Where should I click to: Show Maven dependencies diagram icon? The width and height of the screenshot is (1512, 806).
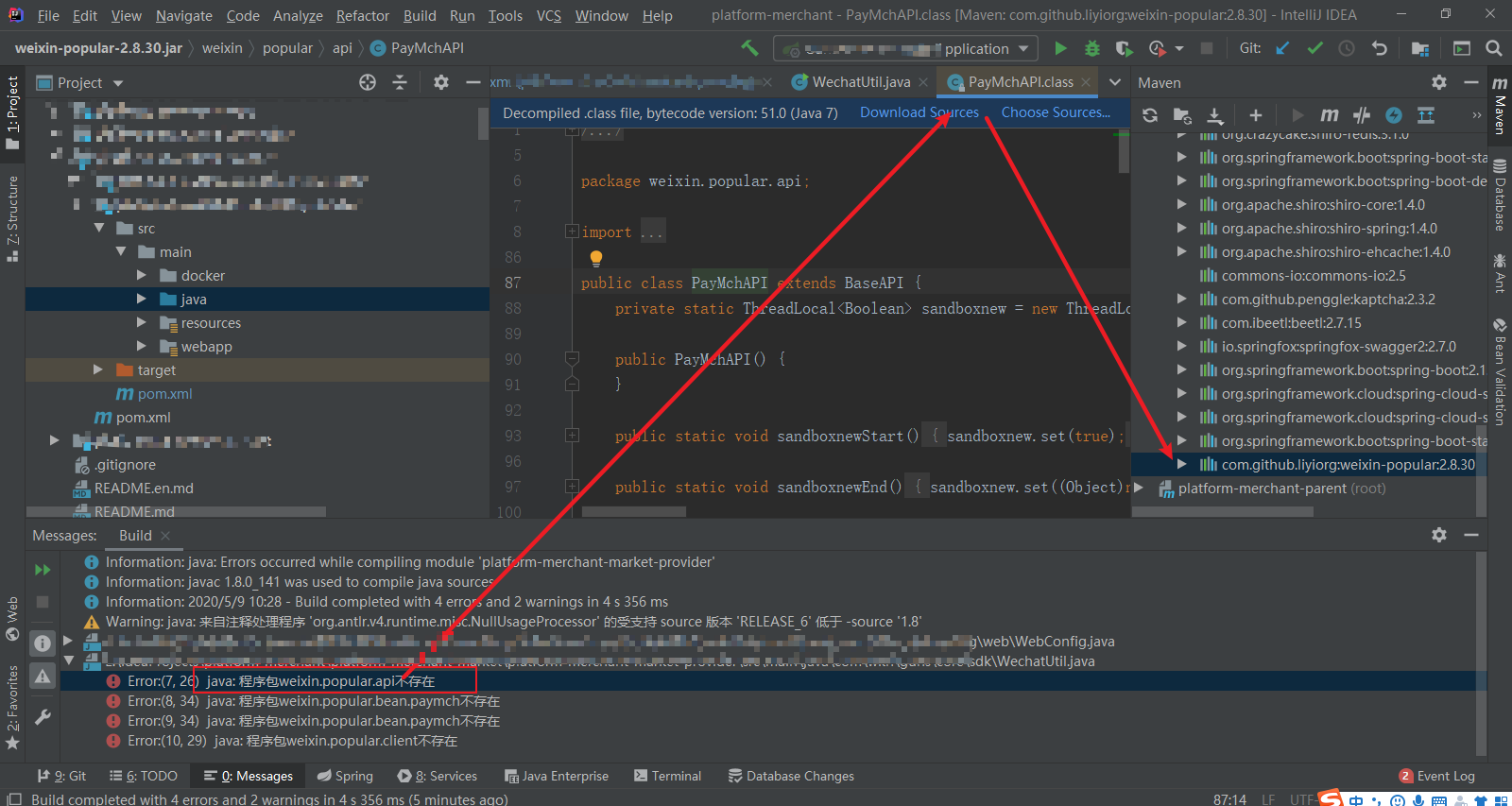click(1426, 115)
